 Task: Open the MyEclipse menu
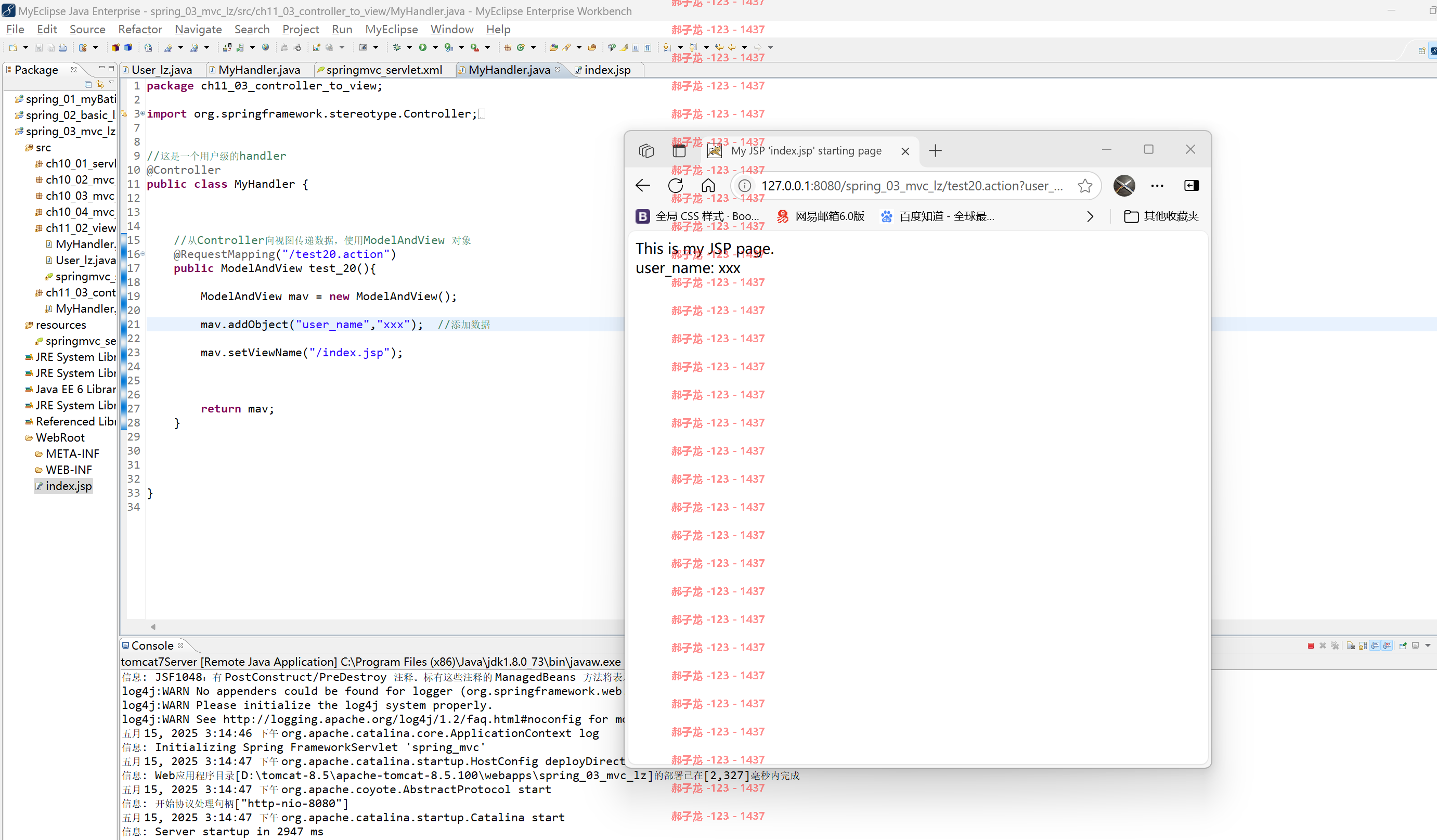point(391,29)
